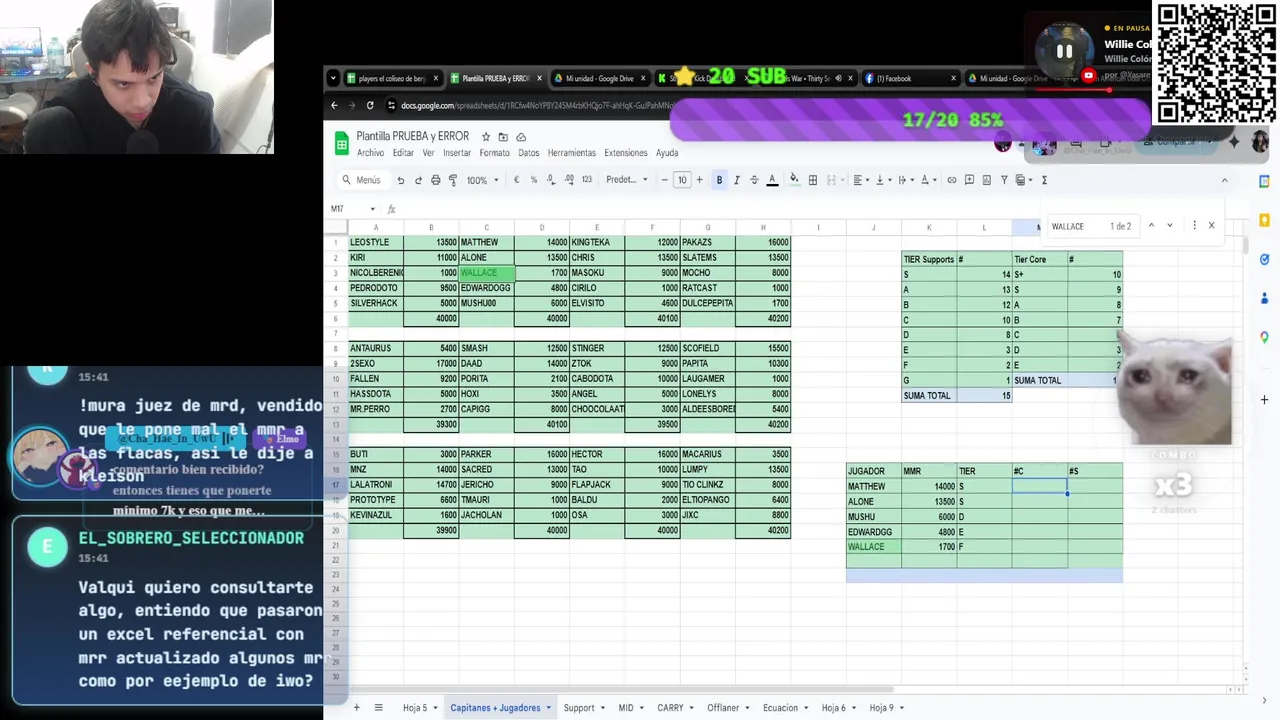Open the font Predet... dropdown
Screen dimensions: 1280x720
click(x=627, y=180)
